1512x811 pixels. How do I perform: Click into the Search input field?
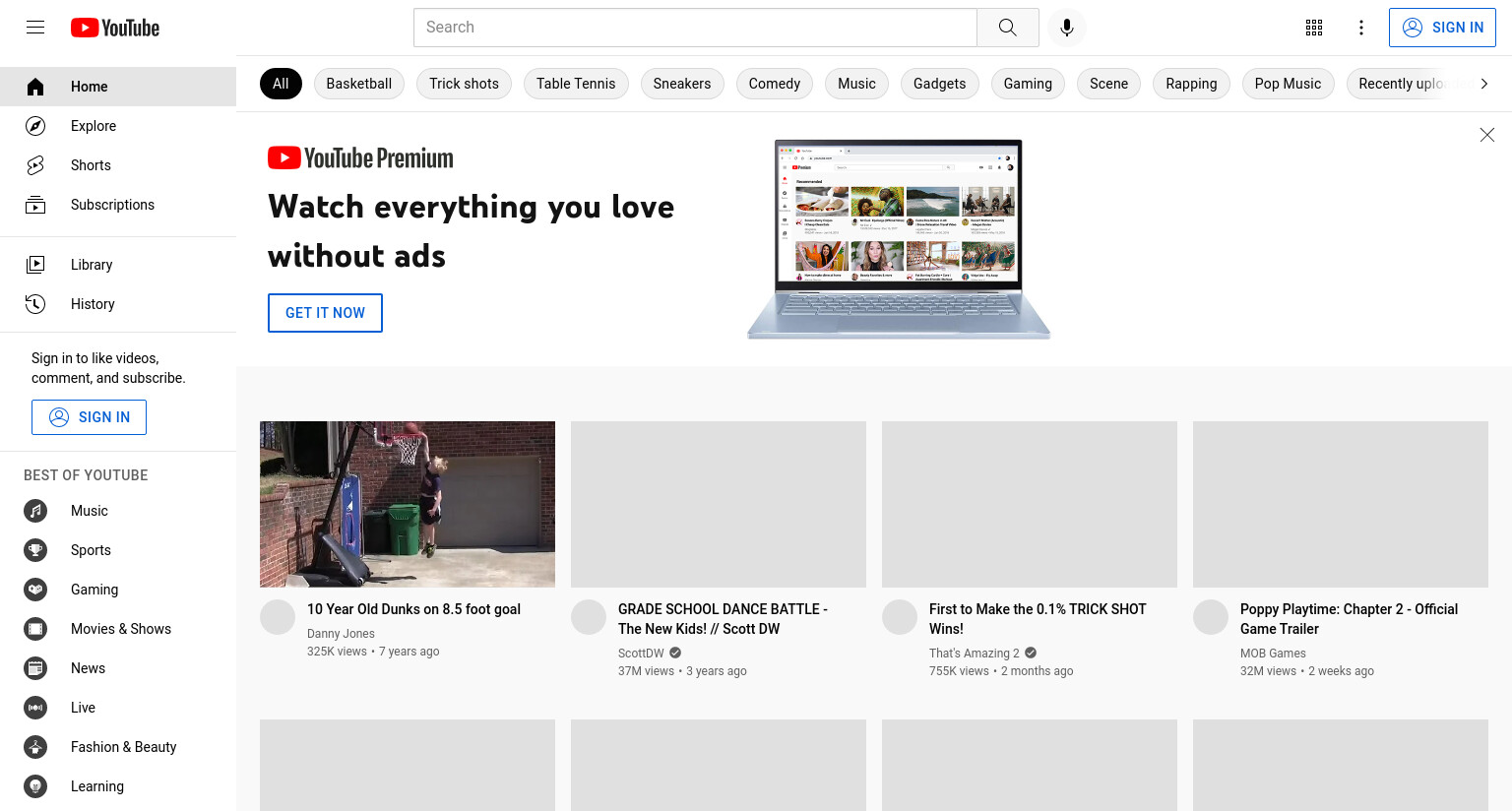695,28
